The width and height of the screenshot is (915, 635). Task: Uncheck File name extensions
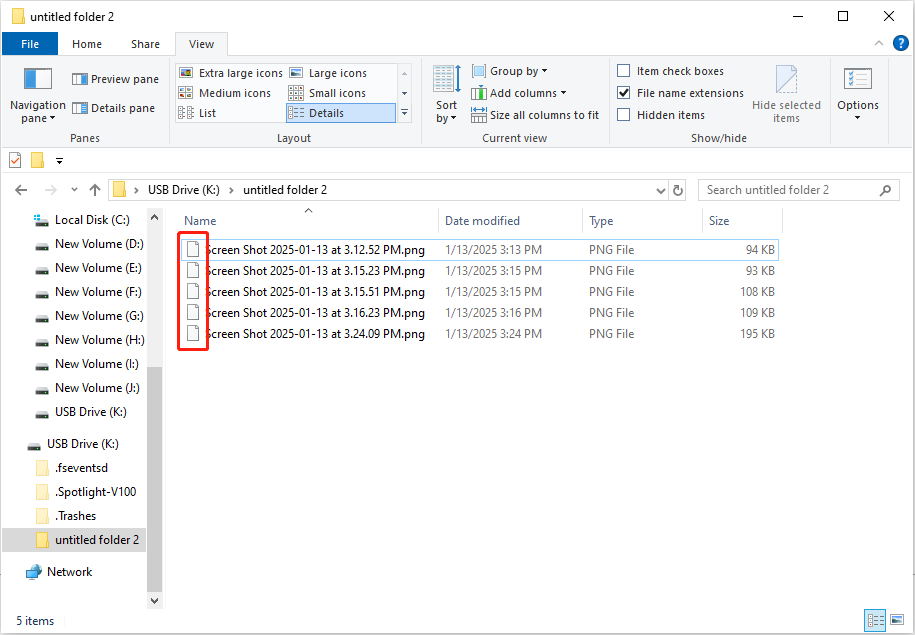pos(680,93)
